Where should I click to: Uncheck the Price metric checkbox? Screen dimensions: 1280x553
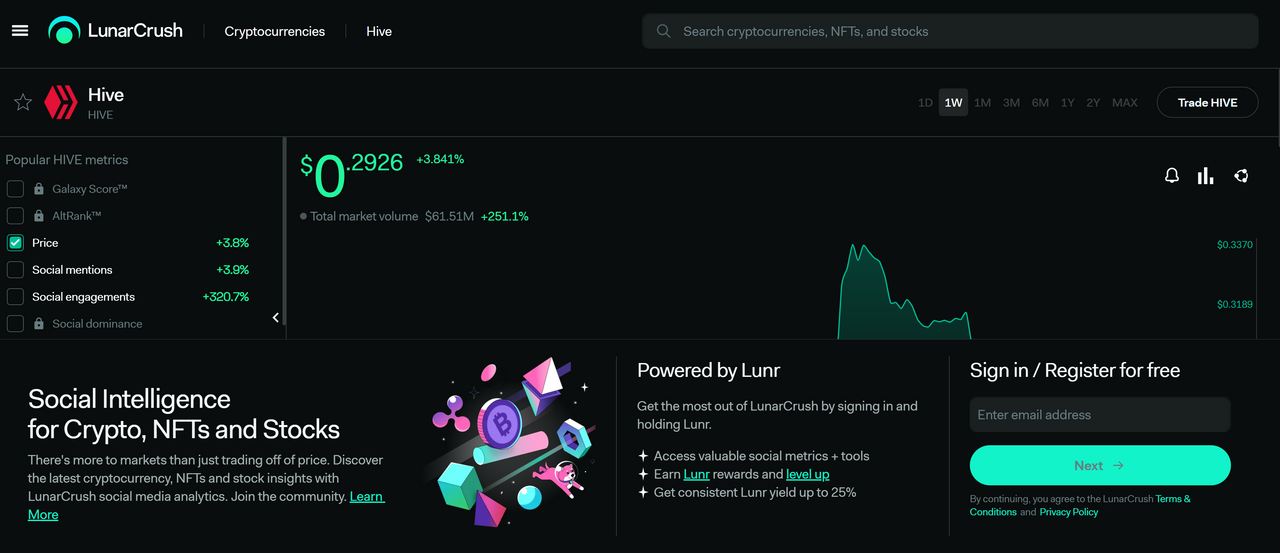[15, 243]
